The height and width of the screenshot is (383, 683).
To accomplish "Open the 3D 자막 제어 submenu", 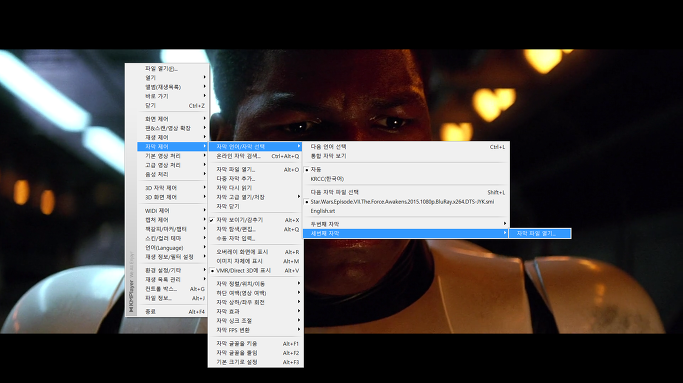I will click(172, 188).
